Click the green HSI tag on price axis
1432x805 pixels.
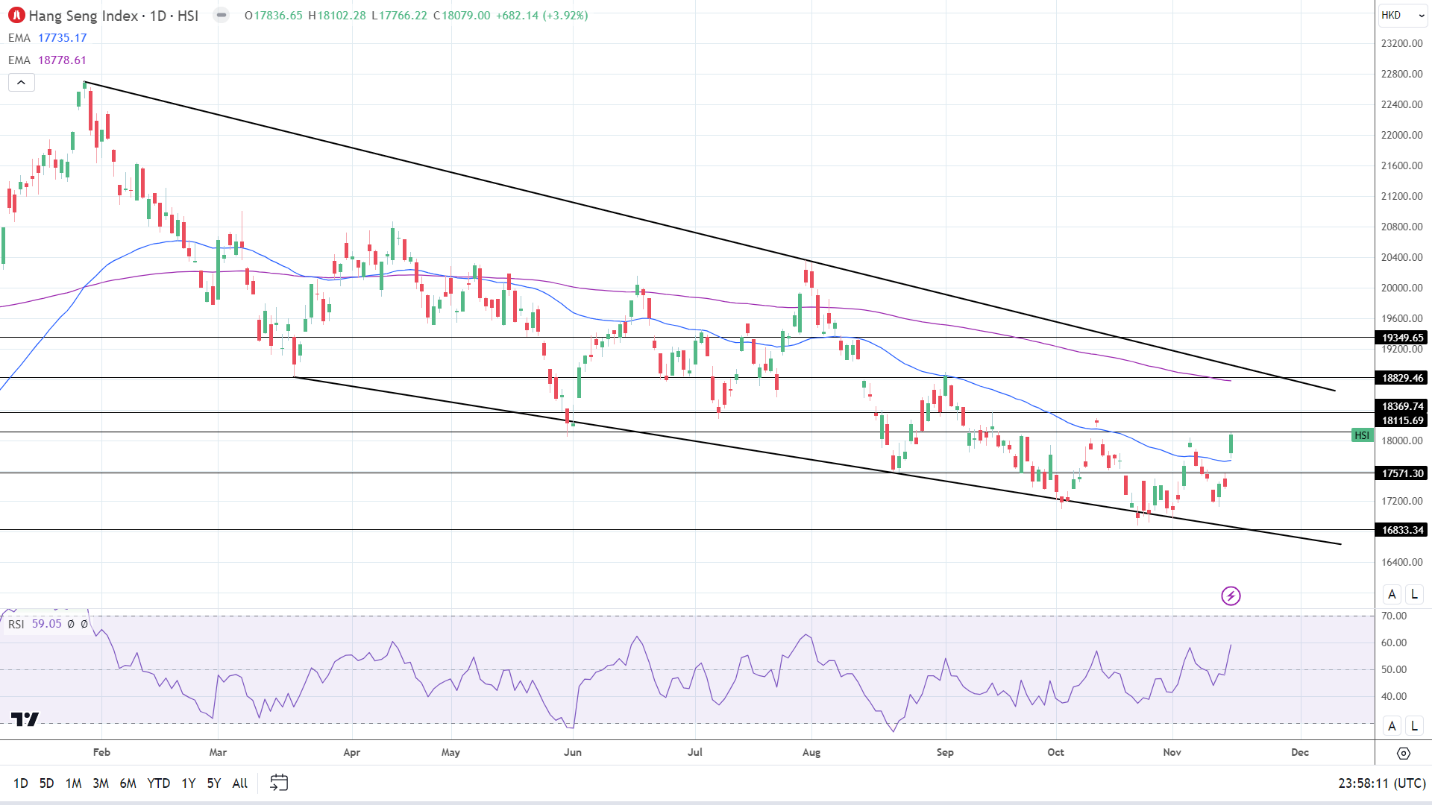pyautogui.click(x=1362, y=435)
